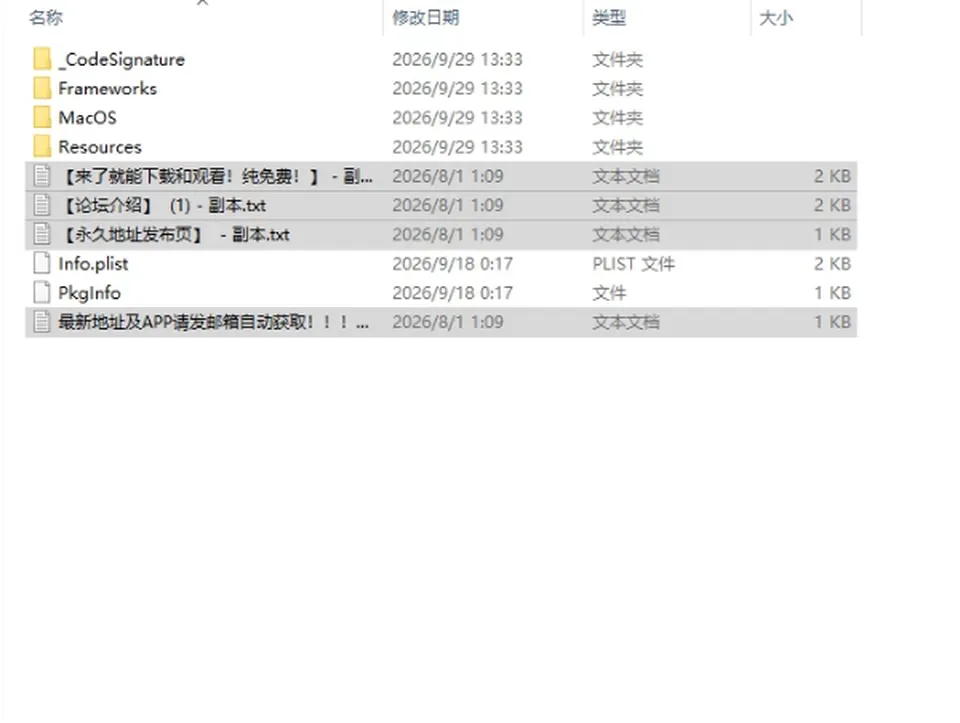Click the 1 KB size of 最新地址及APP file
960x723 pixels.
pos(832,322)
